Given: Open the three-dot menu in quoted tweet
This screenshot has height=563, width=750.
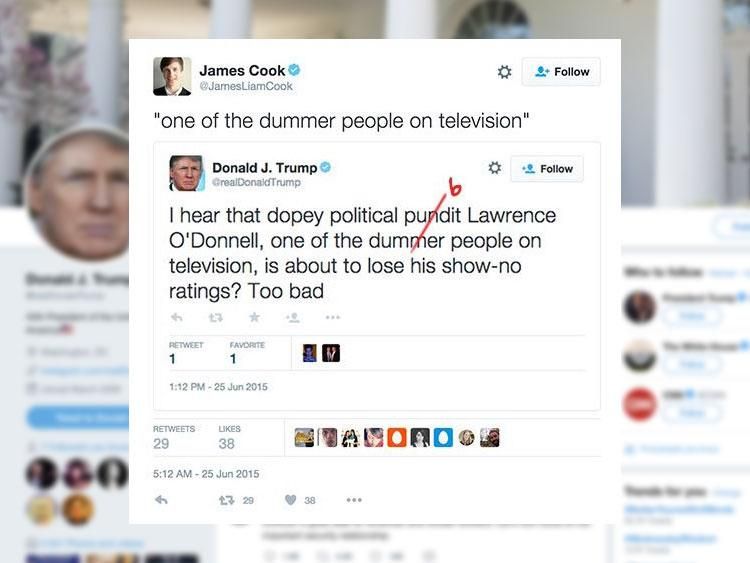Looking at the screenshot, I should (x=332, y=317).
